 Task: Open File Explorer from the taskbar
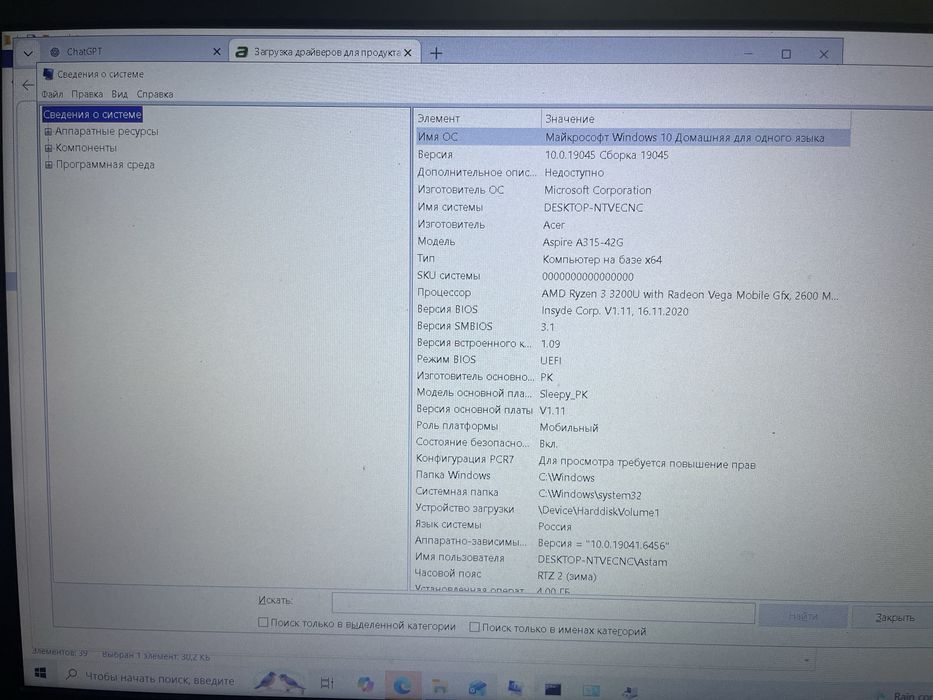pyautogui.click(x=440, y=686)
